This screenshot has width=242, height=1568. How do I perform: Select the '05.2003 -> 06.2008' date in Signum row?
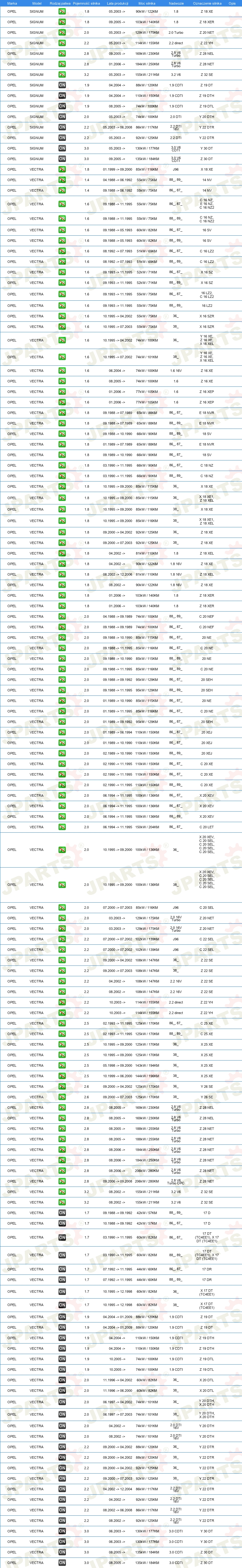tap(117, 127)
